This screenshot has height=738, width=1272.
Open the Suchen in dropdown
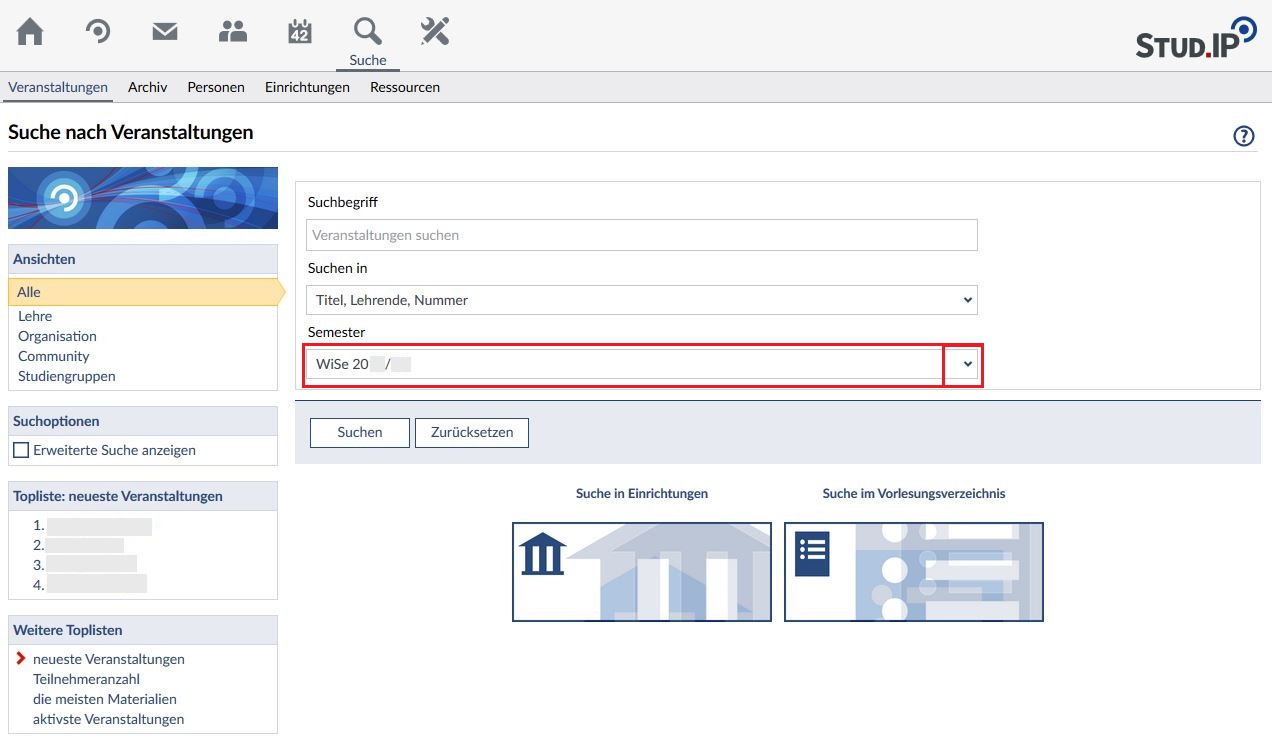click(641, 300)
